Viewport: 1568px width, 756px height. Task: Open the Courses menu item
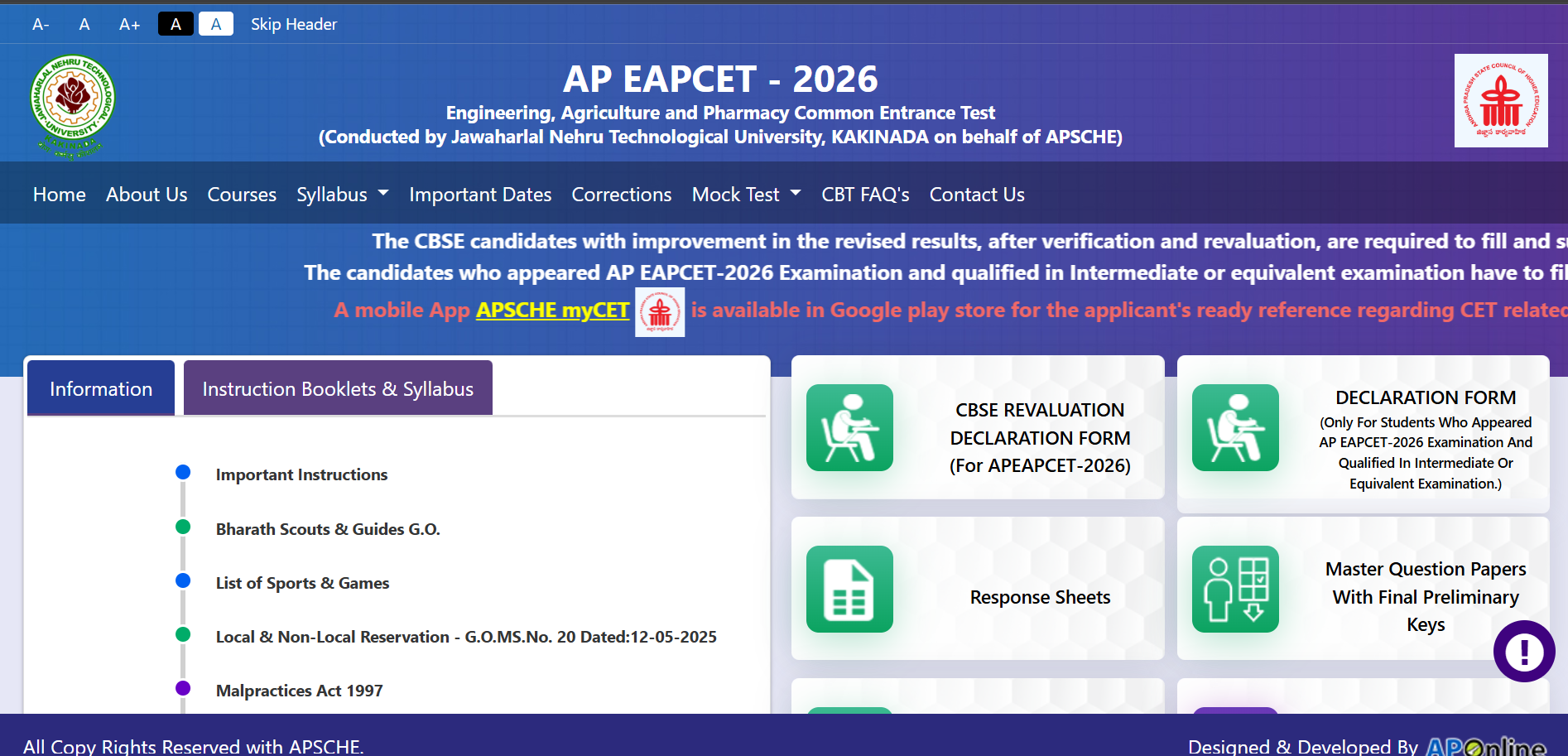(242, 195)
